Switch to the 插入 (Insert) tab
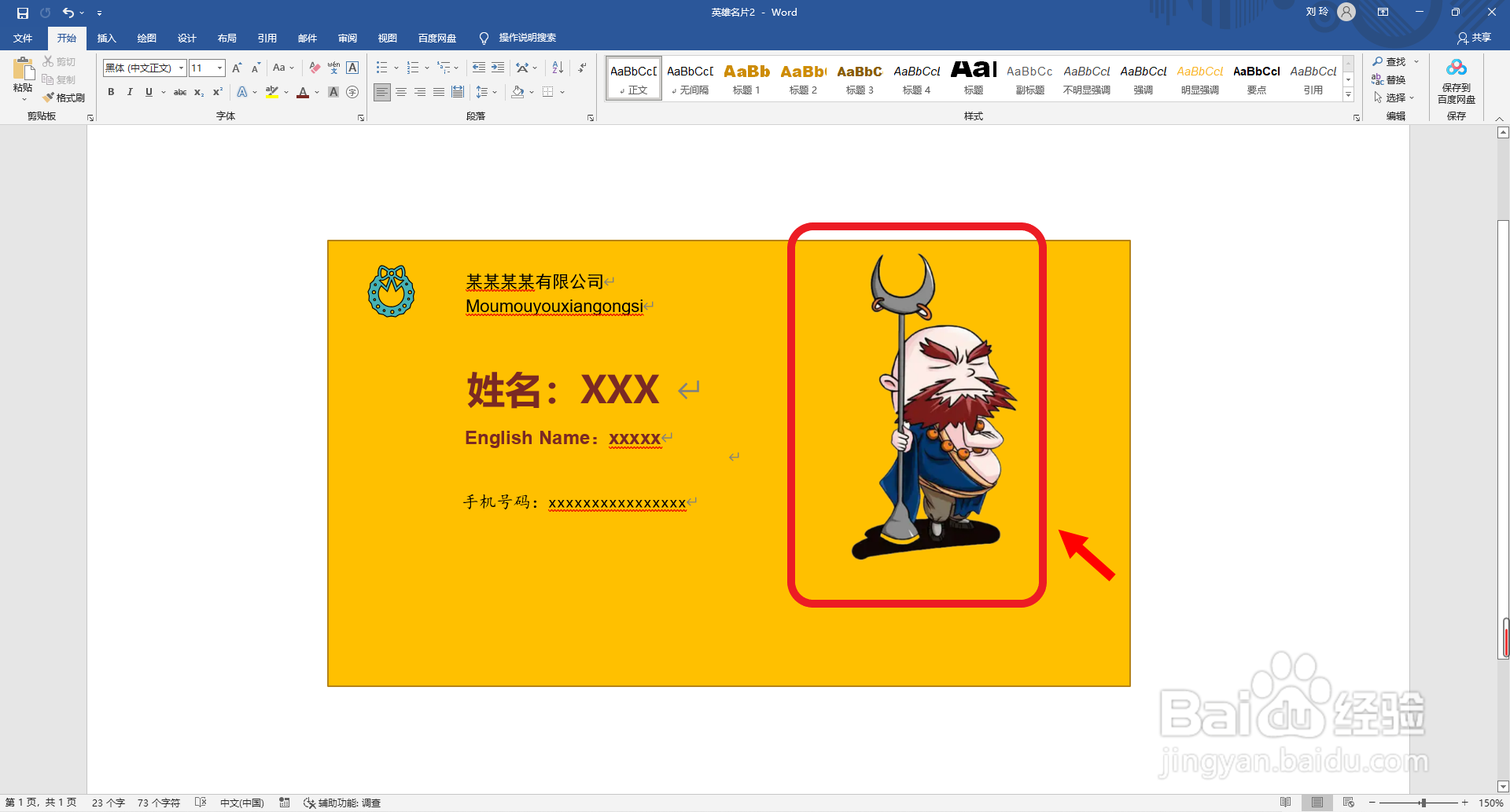 pos(106,38)
